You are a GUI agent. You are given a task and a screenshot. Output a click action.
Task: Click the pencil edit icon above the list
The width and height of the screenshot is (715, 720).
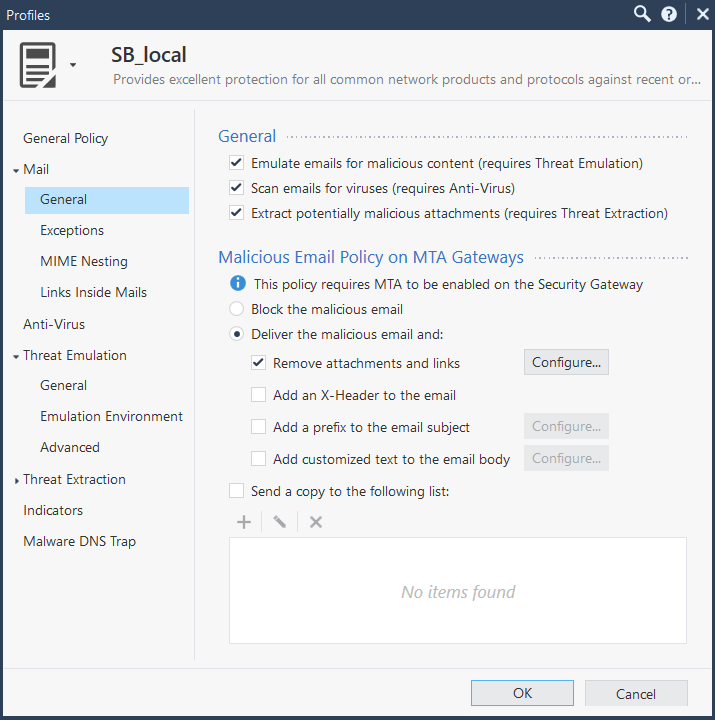coord(280,522)
